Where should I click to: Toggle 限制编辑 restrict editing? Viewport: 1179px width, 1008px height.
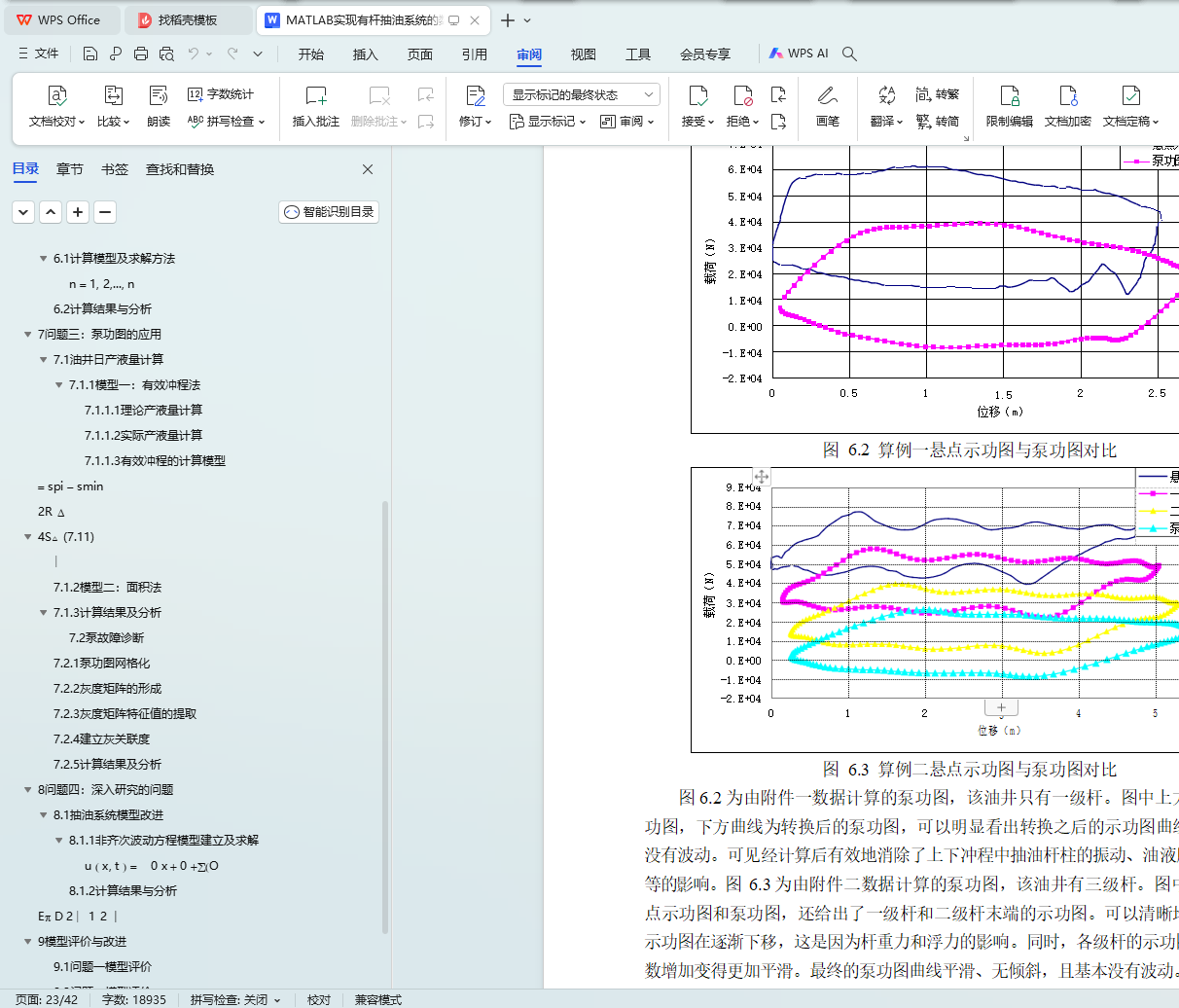(1010, 106)
